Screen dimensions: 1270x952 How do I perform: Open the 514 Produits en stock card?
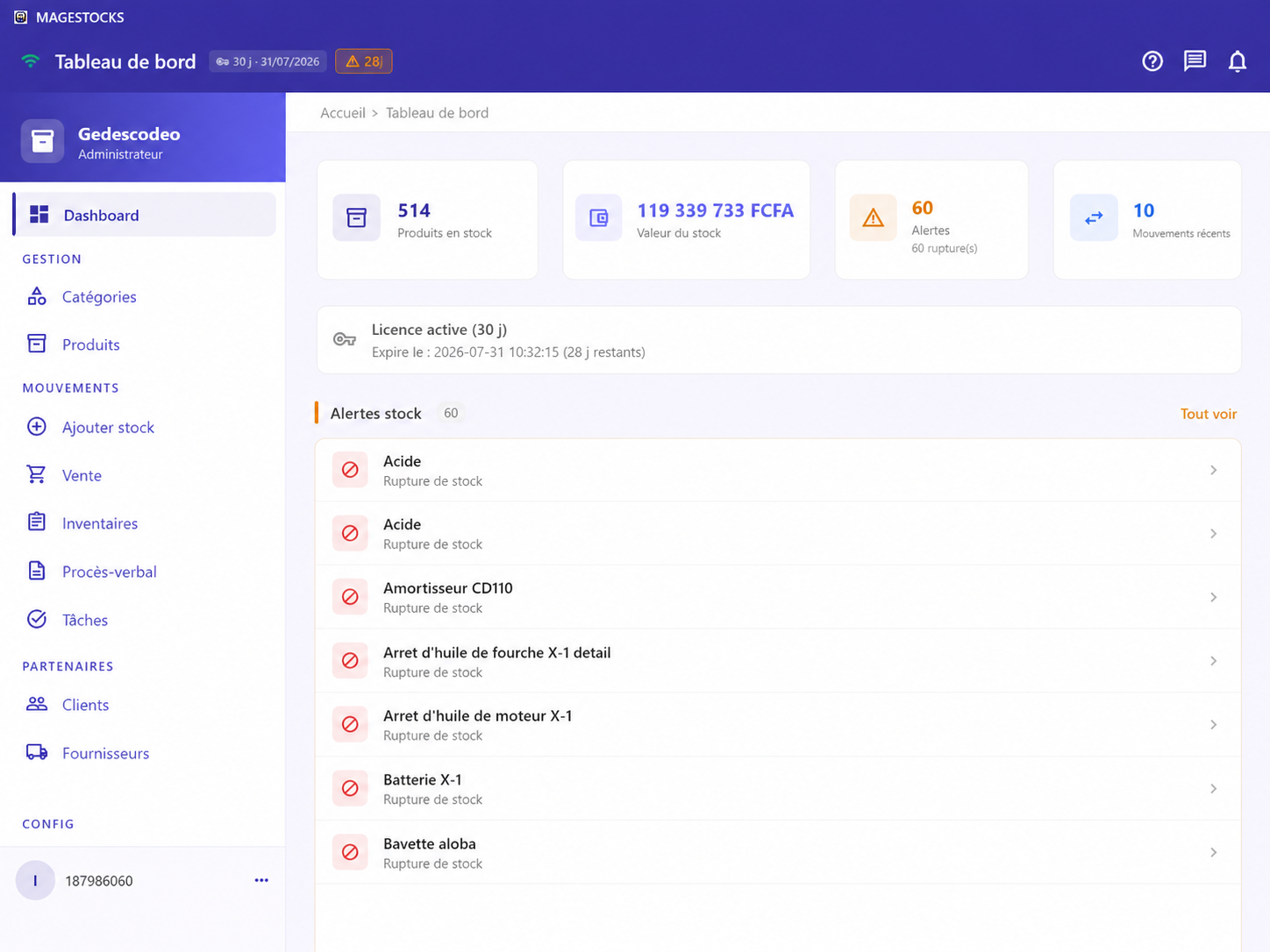pyautogui.click(x=427, y=219)
